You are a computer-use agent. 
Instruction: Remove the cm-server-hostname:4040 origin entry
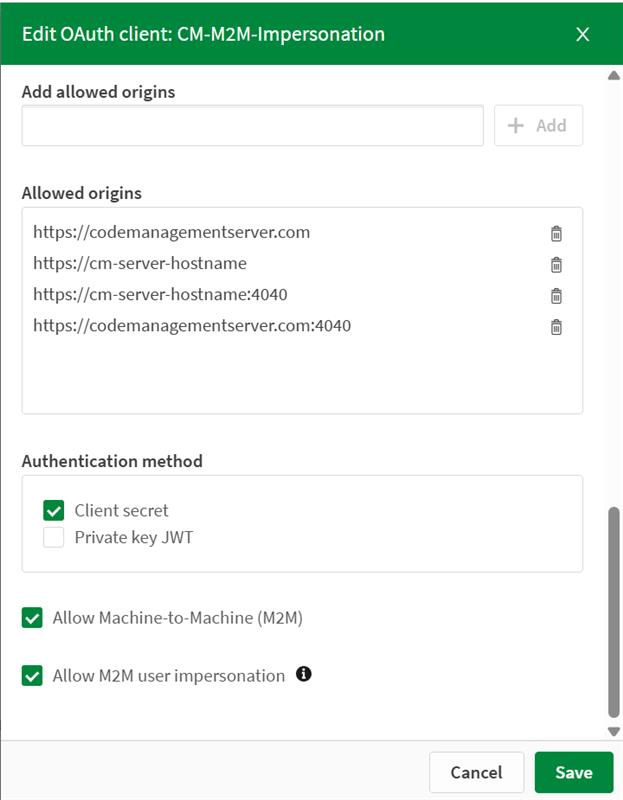coord(556,295)
